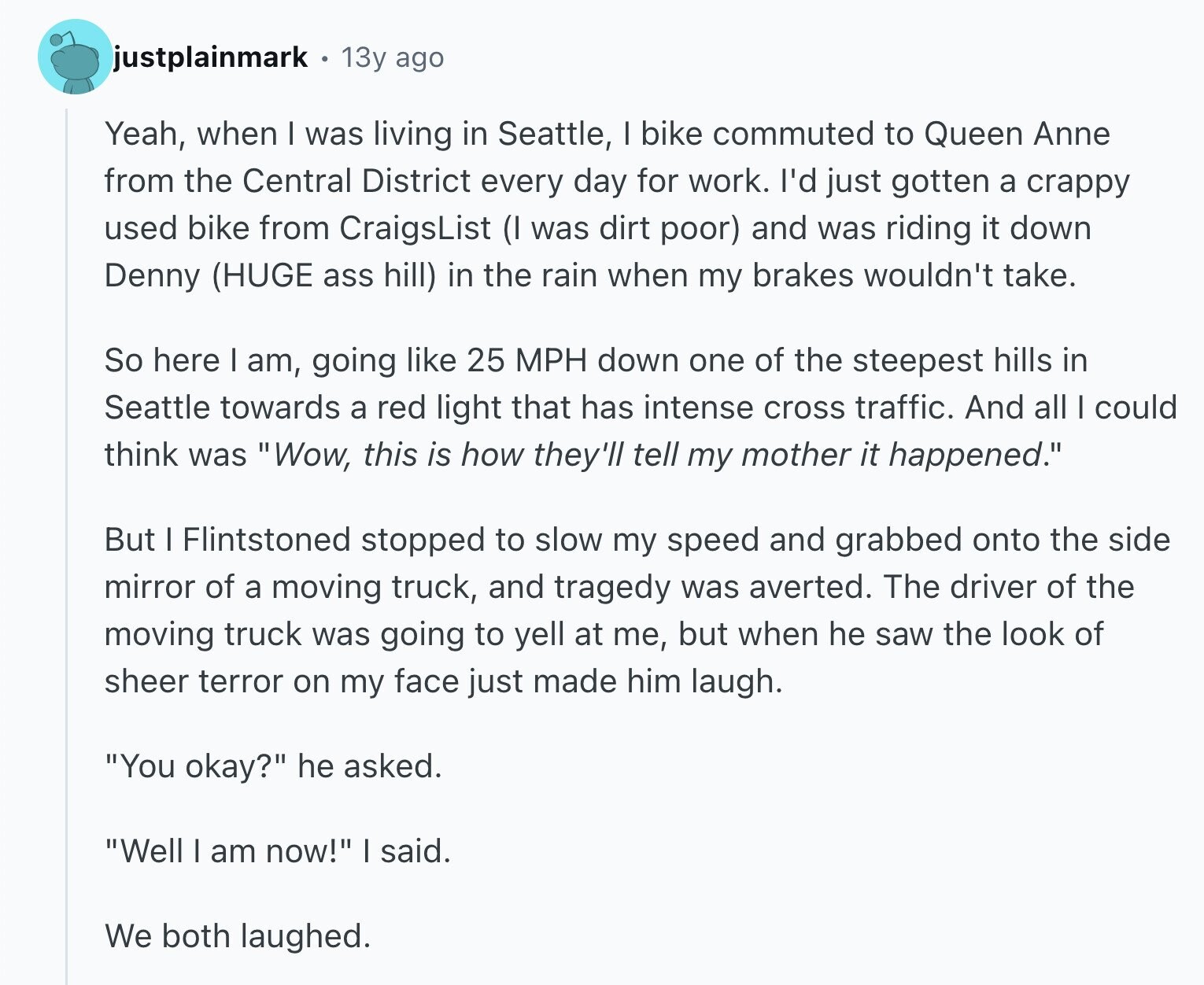Image resolution: width=1204 pixels, height=985 pixels.
Task: Click the paragraph starting with So here I am
Action: click(641, 408)
